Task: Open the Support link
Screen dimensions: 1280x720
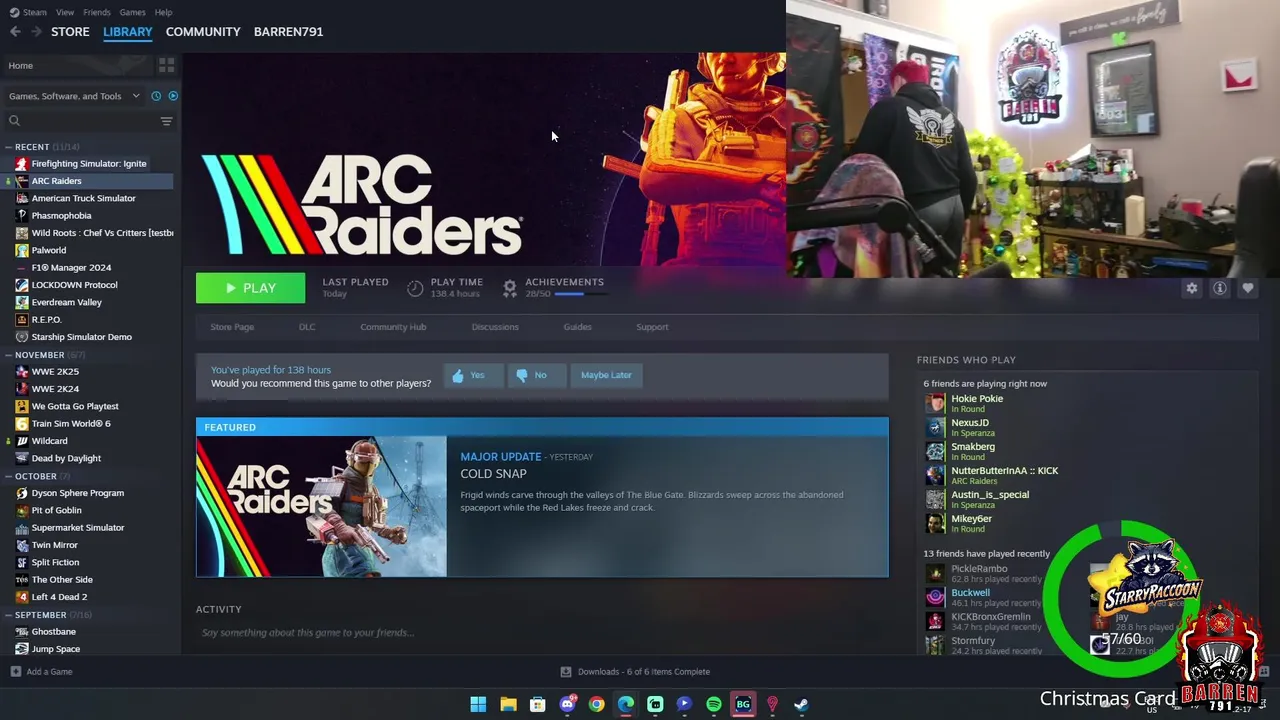Action: coord(652,327)
